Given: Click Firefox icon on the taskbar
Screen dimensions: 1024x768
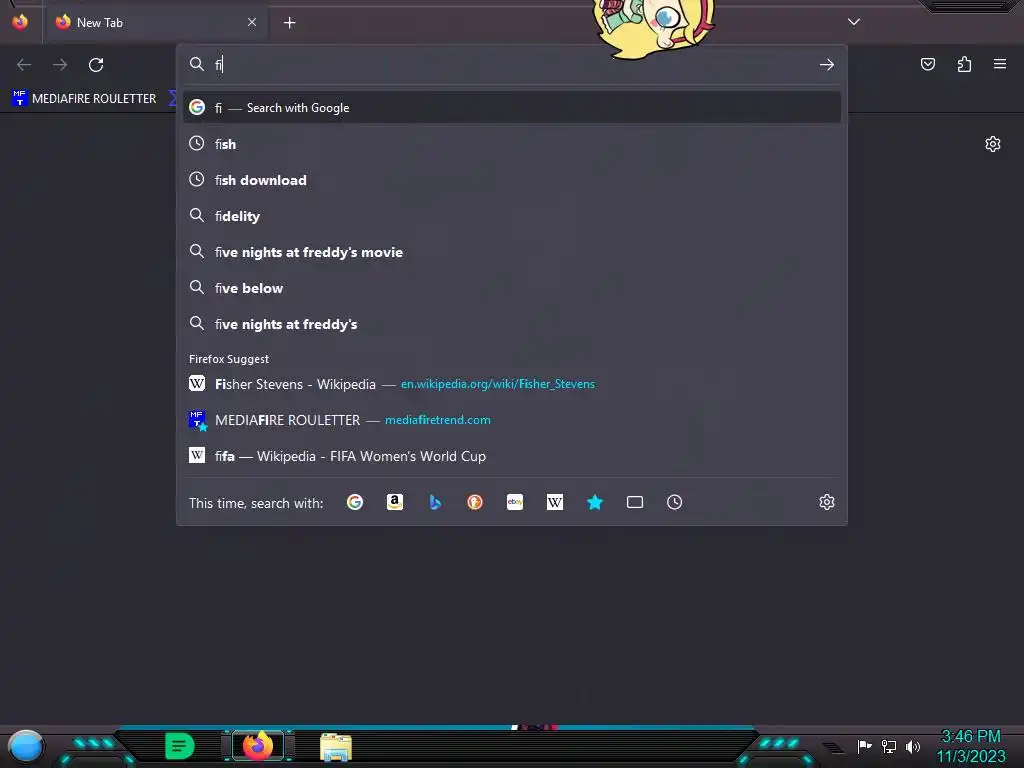Looking at the screenshot, I should 258,745.
